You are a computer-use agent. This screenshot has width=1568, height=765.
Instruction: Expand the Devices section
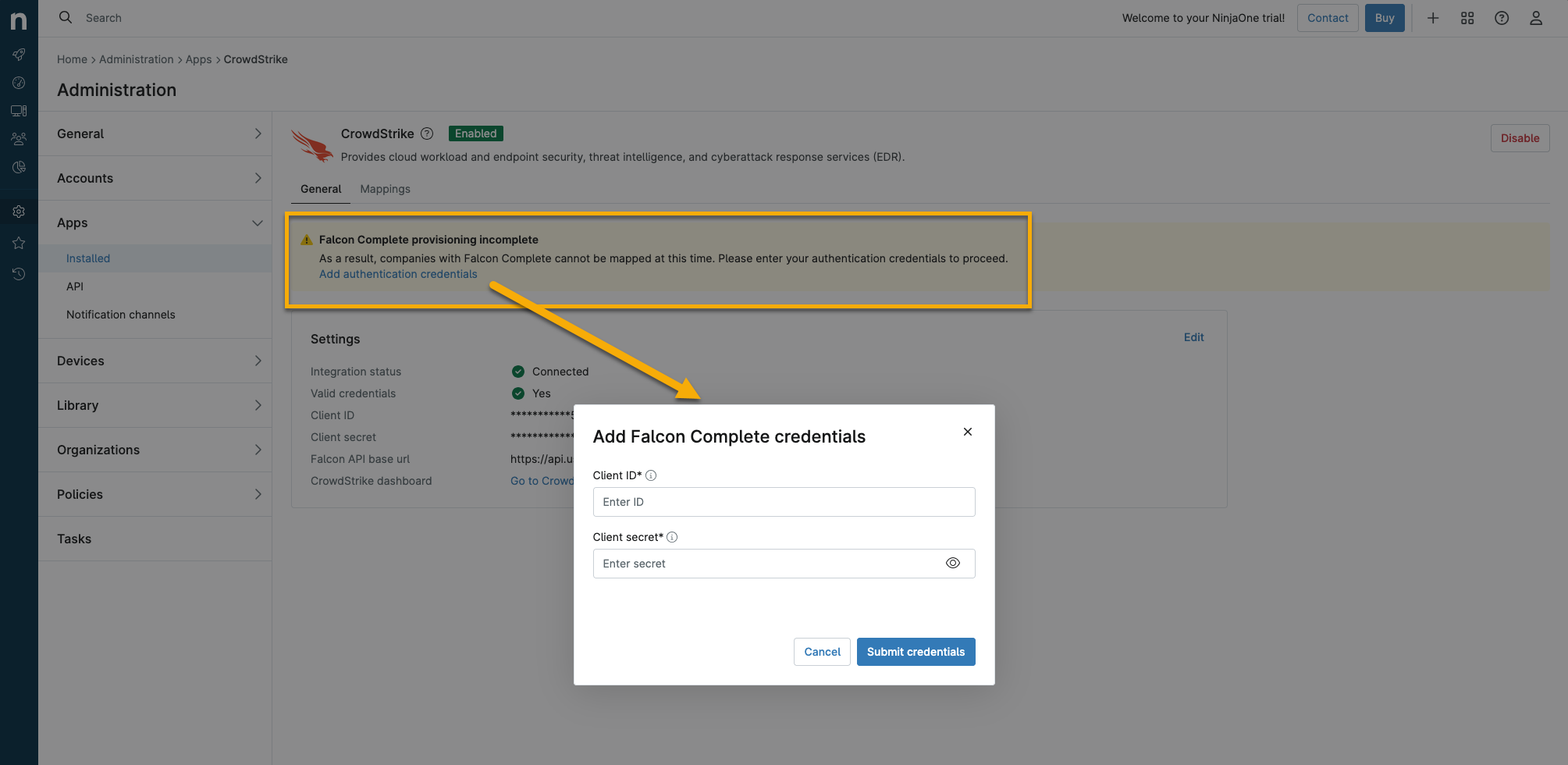(x=155, y=361)
